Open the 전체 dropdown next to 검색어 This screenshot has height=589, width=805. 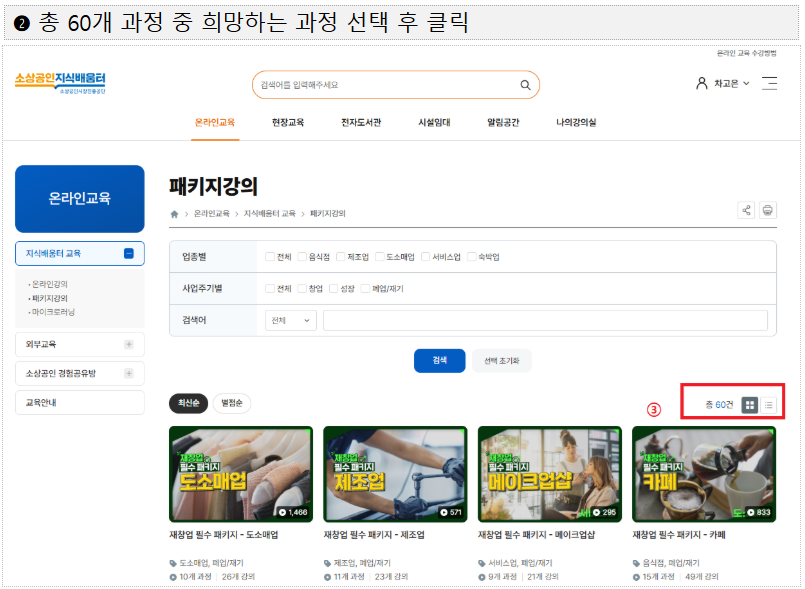pos(289,320)
